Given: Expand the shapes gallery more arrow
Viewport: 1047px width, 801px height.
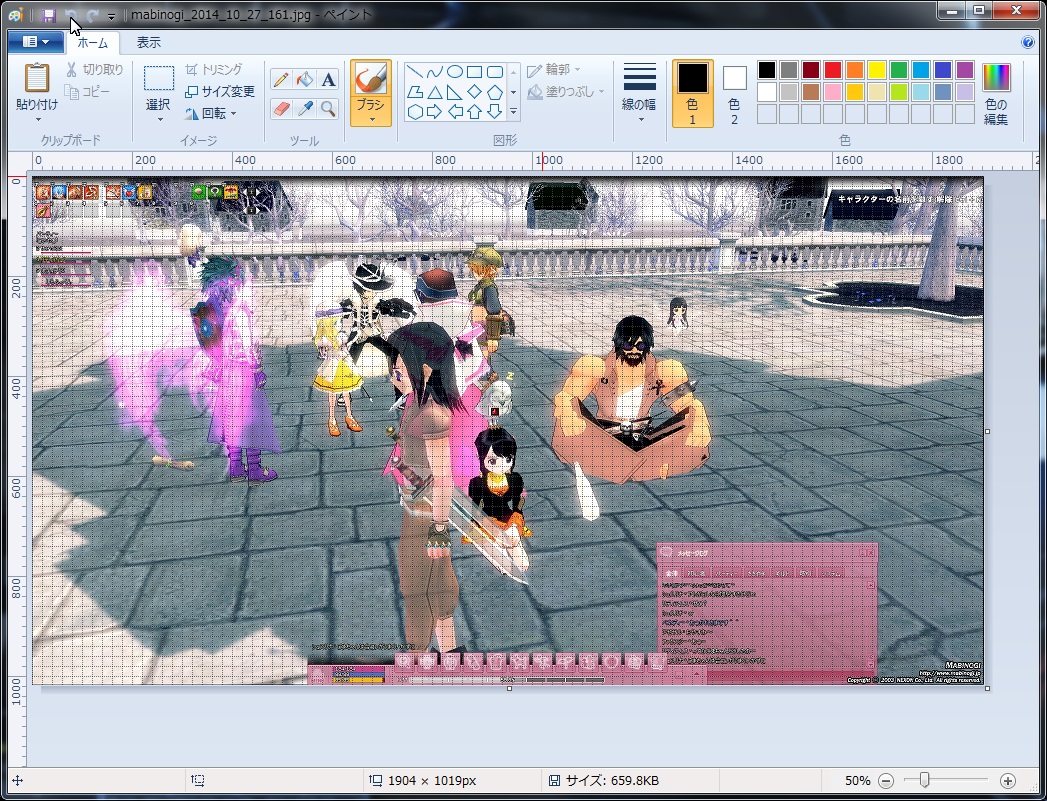Looking at the screenshot, I should tap(513, 112).
